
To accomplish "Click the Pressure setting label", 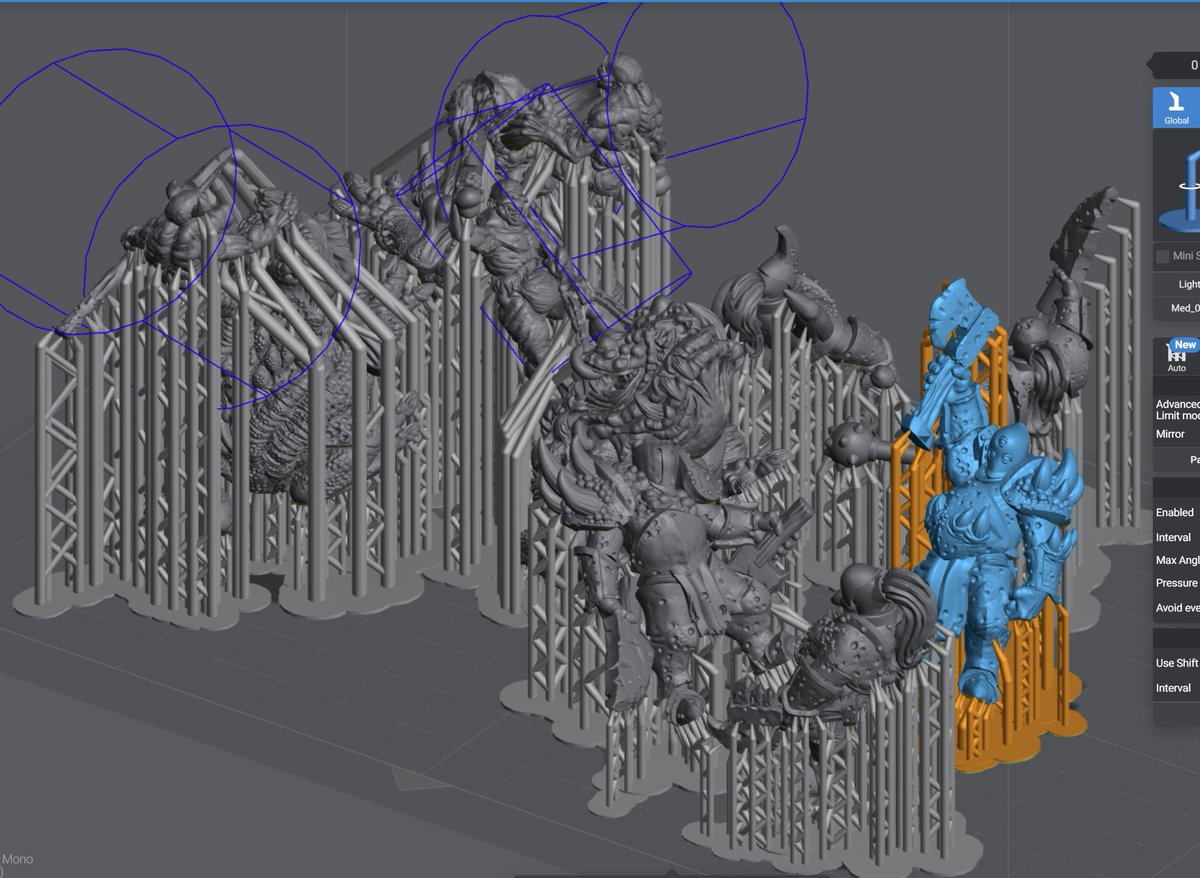I will (x=1177, y=583).
